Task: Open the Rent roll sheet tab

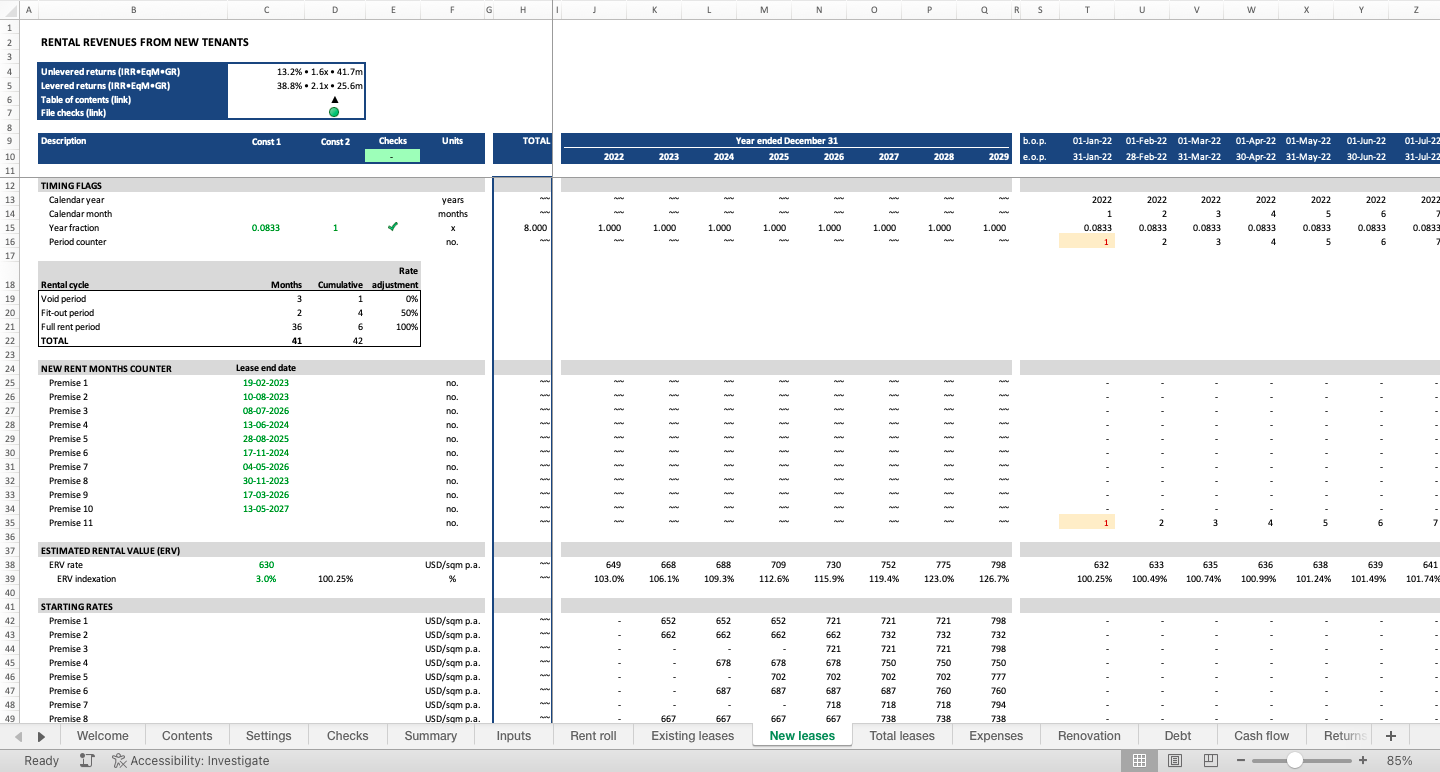Action: tap(593, 735)
